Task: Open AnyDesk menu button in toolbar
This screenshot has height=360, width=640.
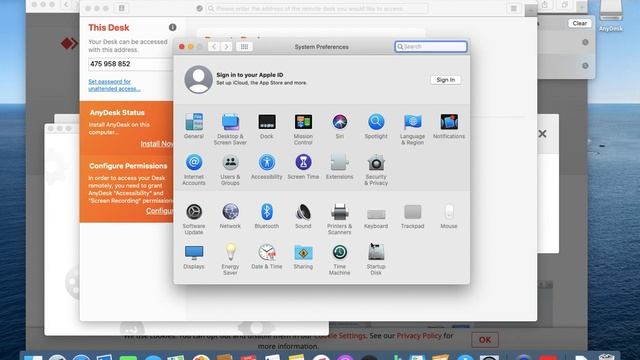Action: pyautogui.click(x=514, y=8)
